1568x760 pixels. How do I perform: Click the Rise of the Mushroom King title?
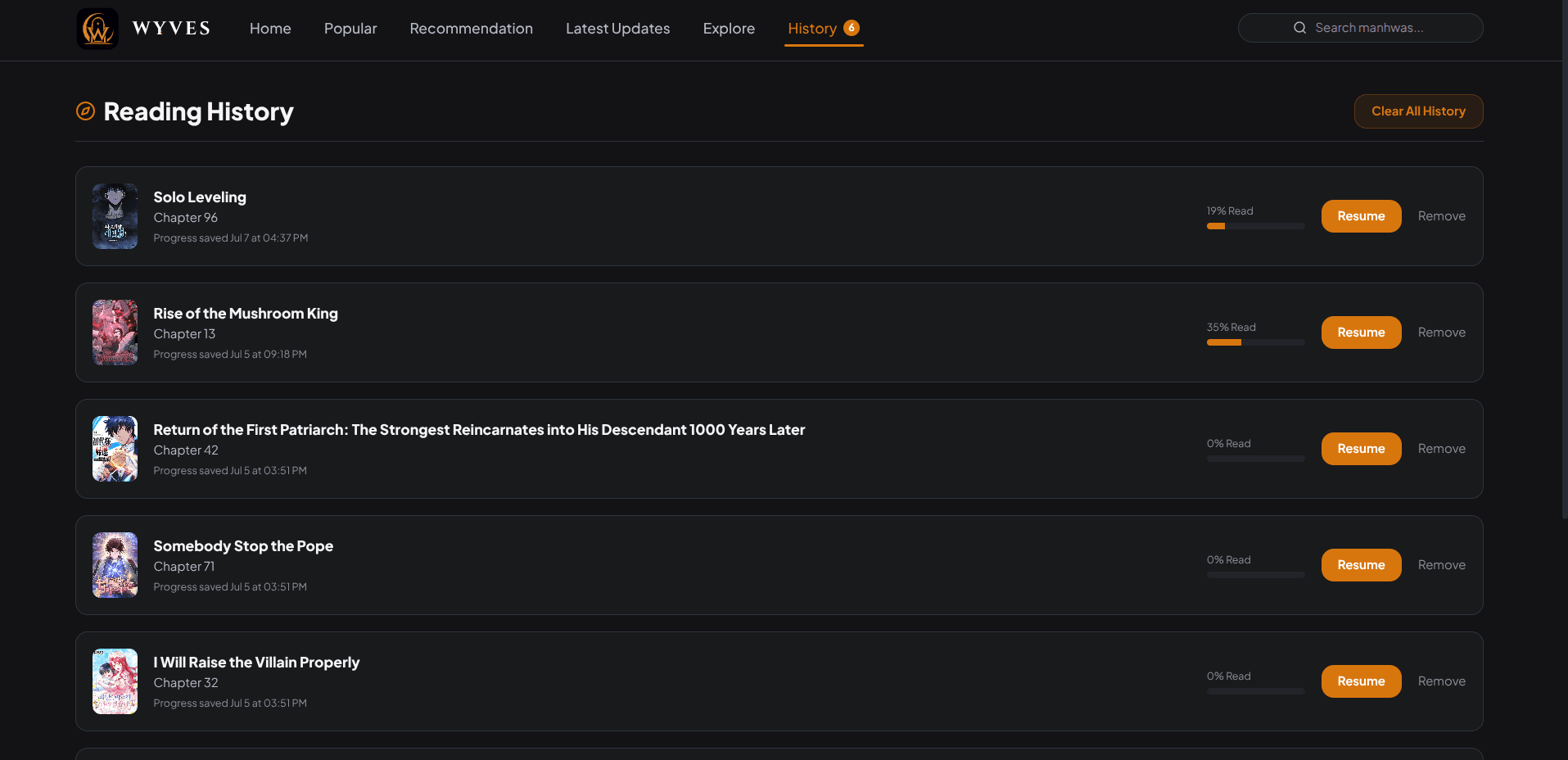pyautogui.click(x=246, y=314)
